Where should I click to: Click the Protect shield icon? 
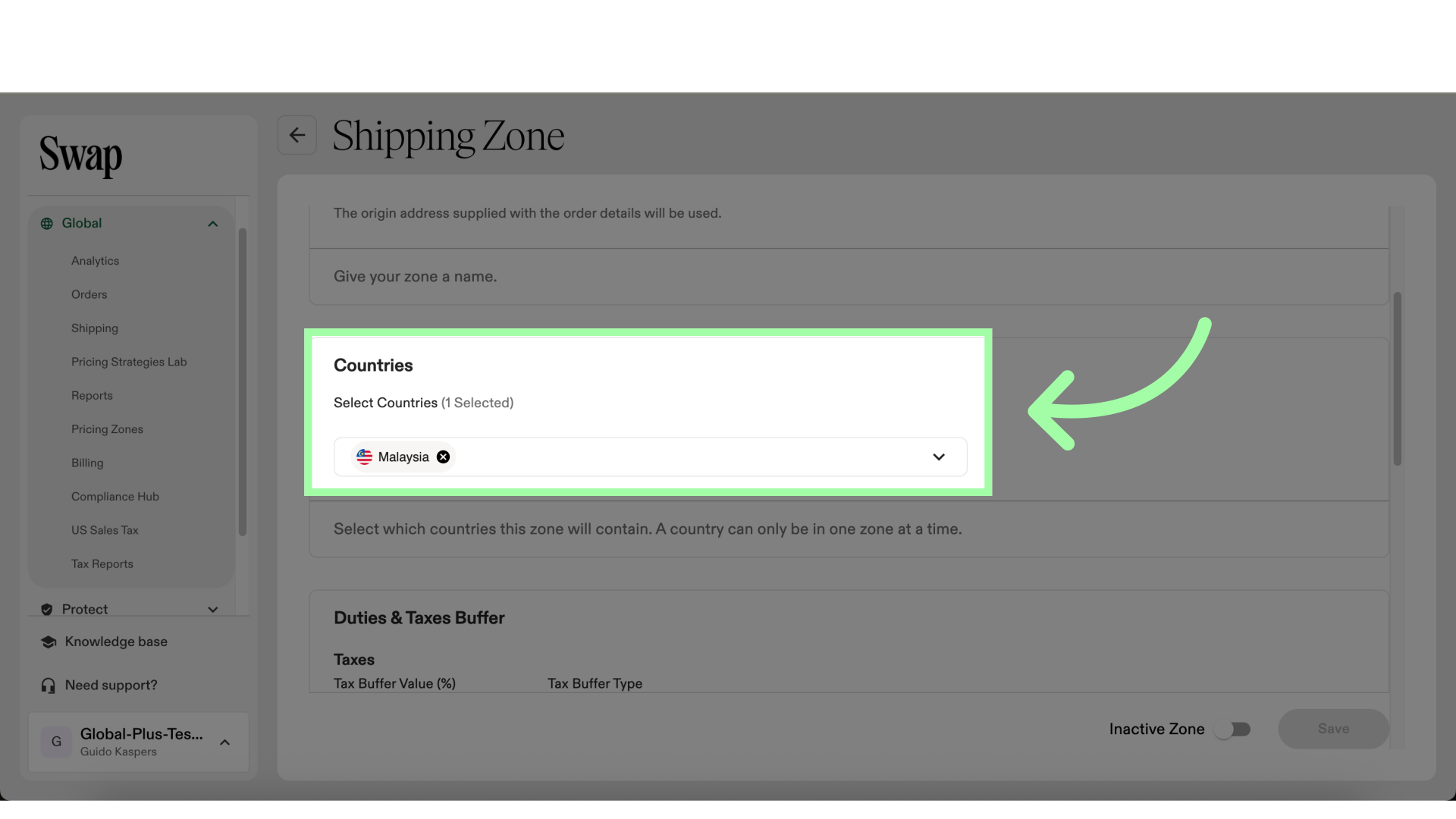click(x=47, y=609)
